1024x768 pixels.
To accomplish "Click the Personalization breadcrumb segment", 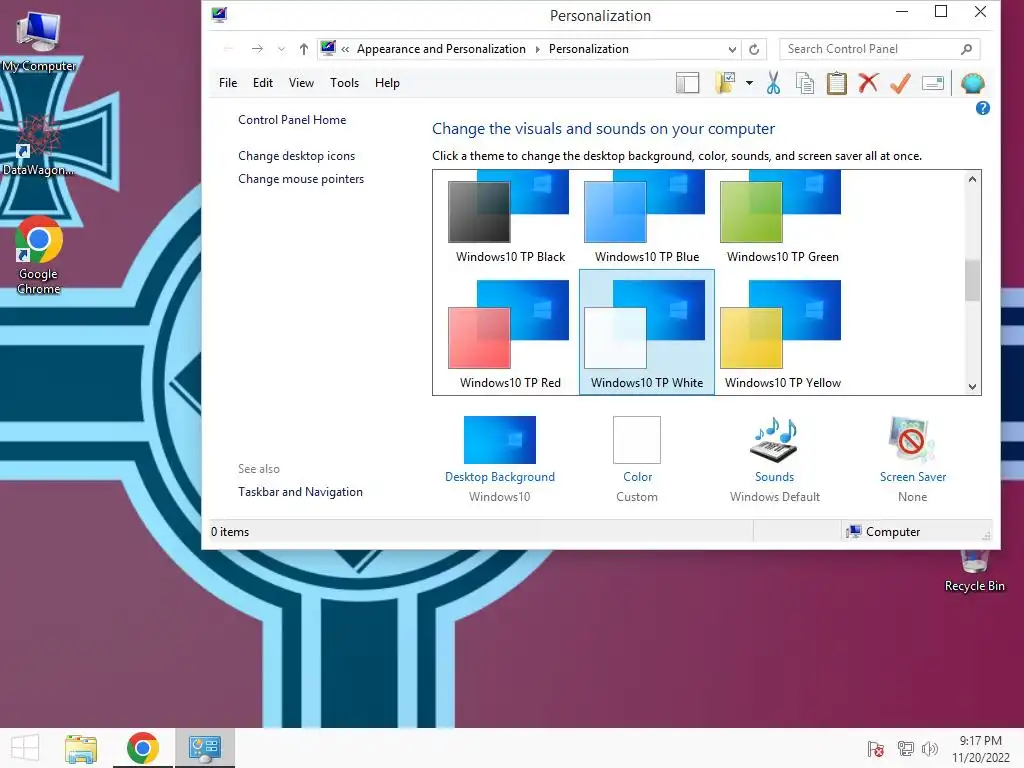I will coord(588,49).
